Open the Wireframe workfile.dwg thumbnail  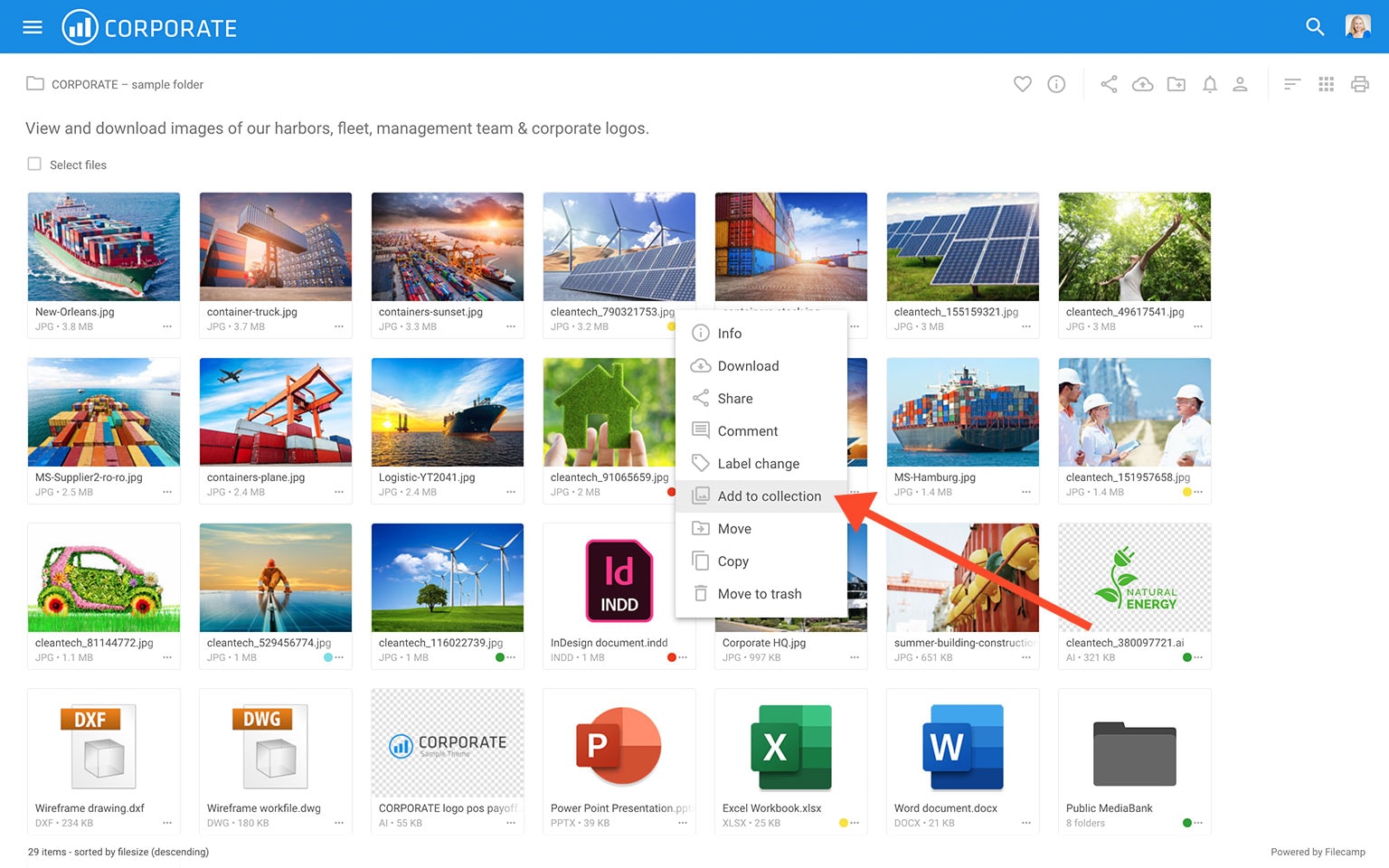coord(276,746)
